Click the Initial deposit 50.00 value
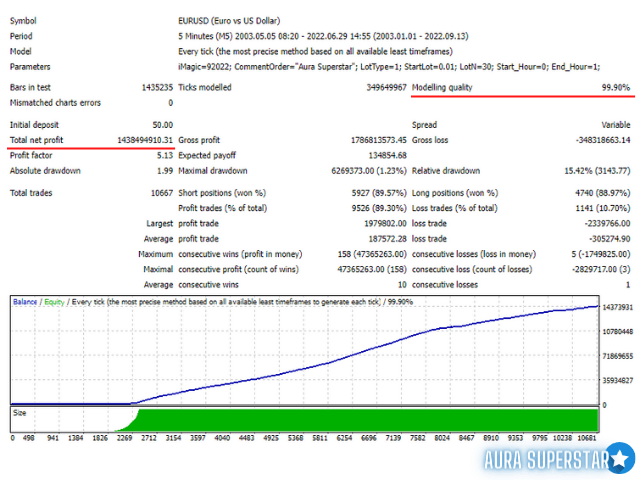The height and width of the screenshot is (480, 640). pos(159,124)
